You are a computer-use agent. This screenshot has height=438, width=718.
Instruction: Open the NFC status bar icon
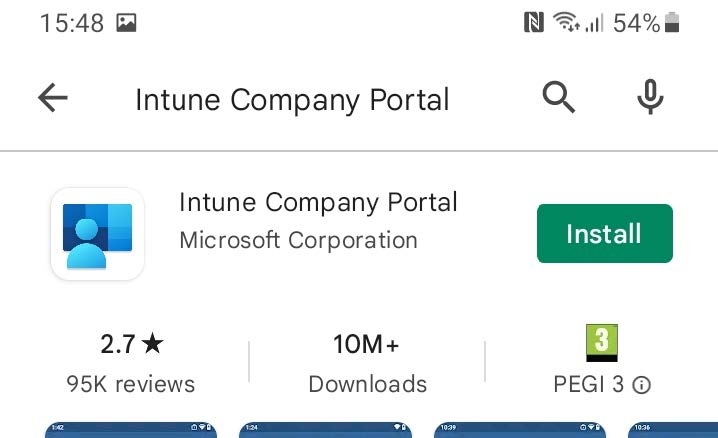tap(533, 22)
